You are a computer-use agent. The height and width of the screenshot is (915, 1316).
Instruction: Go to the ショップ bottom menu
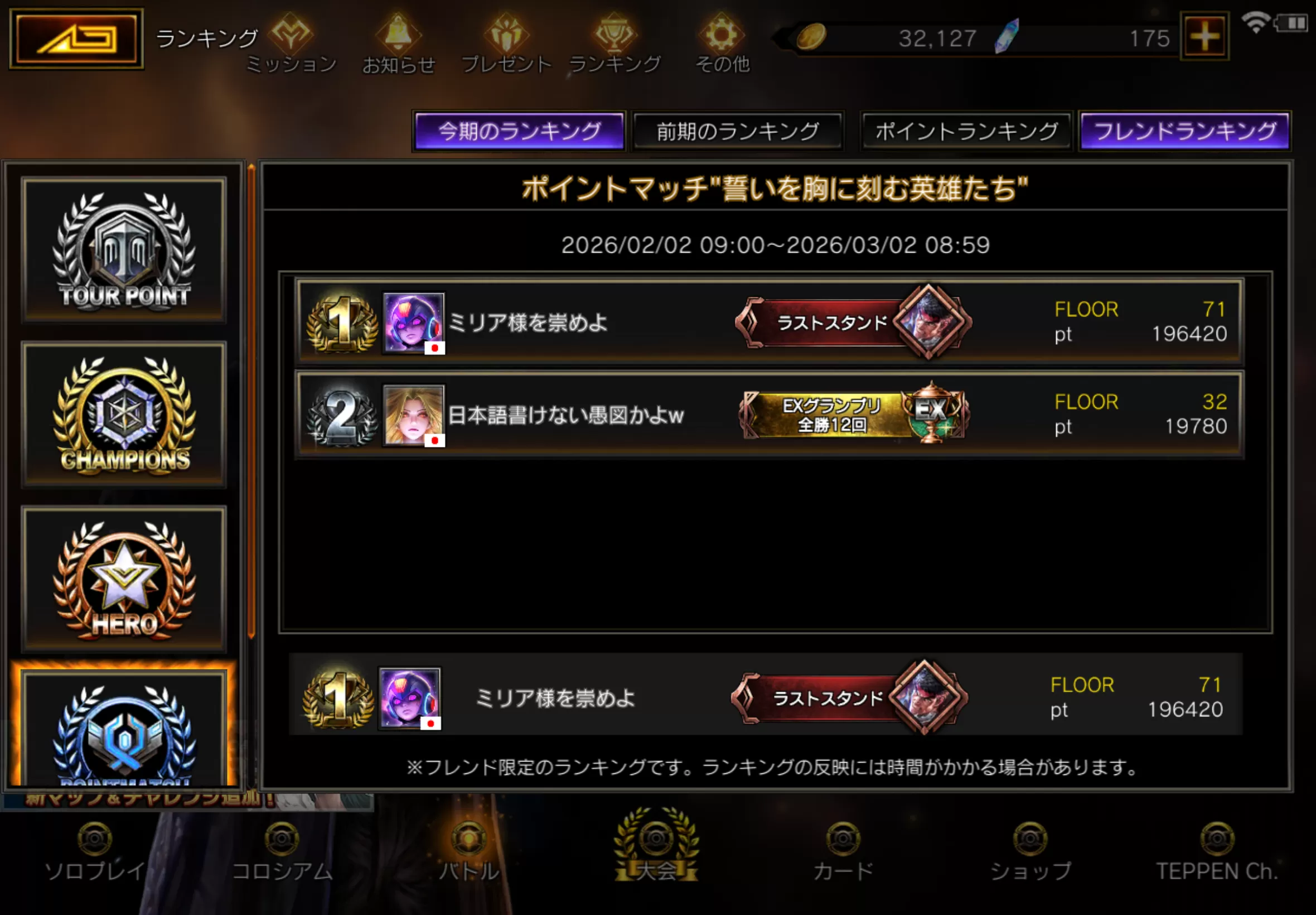click(x=1030, y=852)
